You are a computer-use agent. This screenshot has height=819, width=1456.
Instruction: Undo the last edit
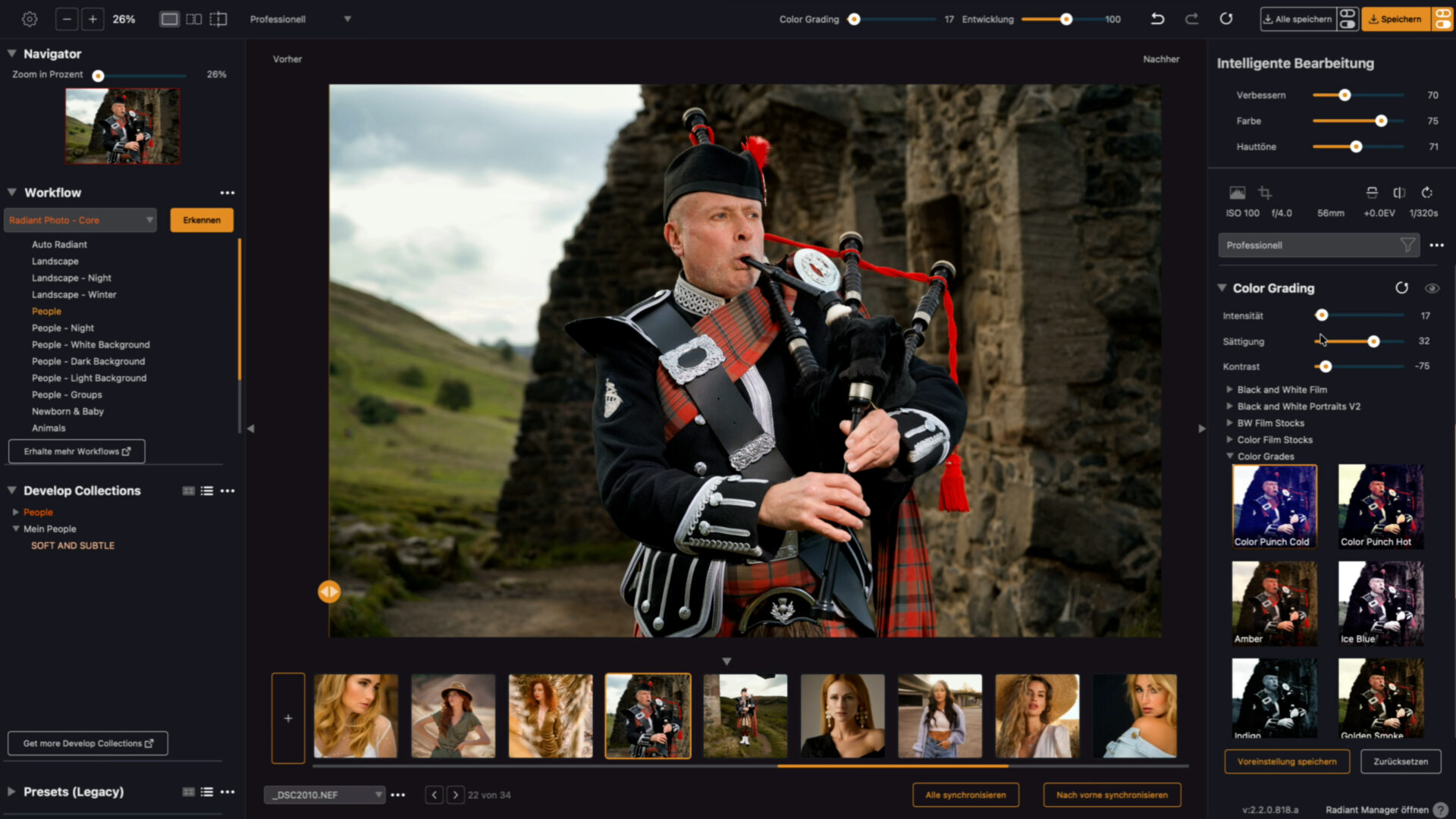pos(1157,19)
